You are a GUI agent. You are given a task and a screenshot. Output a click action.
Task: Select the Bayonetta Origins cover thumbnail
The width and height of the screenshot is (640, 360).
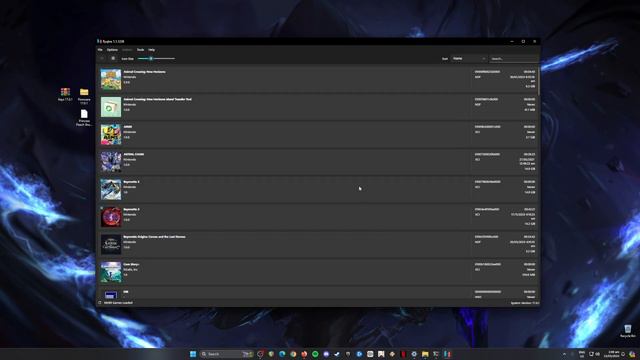click(x=111, y=244)
